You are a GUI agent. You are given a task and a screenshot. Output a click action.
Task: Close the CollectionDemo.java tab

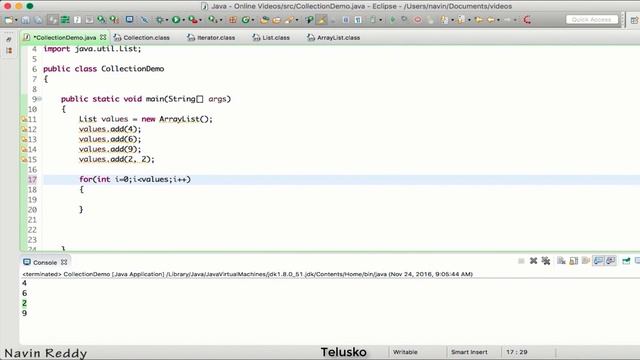103,37
